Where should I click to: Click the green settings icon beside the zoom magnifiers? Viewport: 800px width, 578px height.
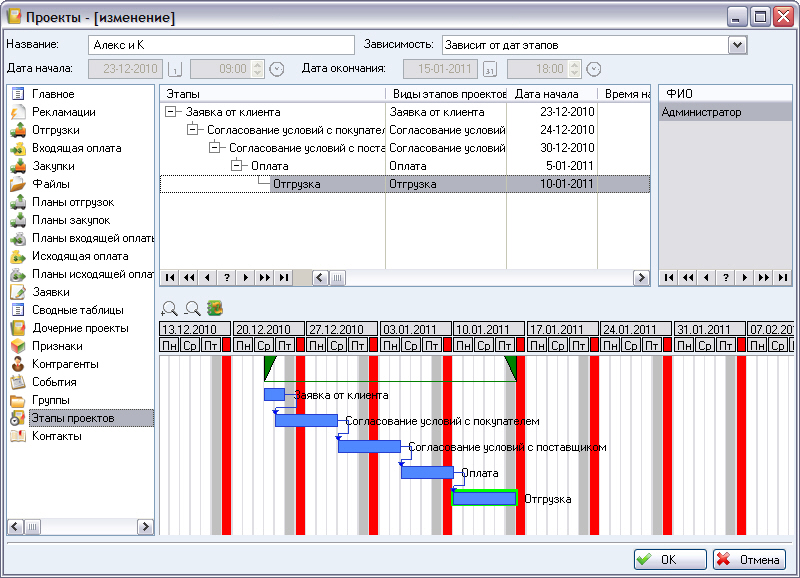tap(214, 309)
